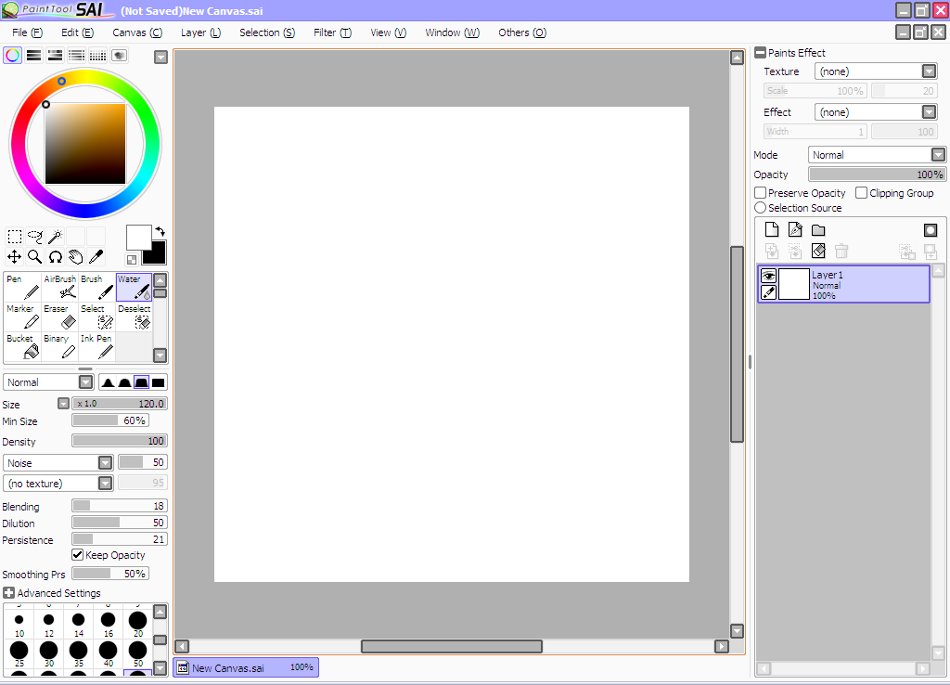Select the Bucket fill tool

pyautogui.click(x=22, y=345)
